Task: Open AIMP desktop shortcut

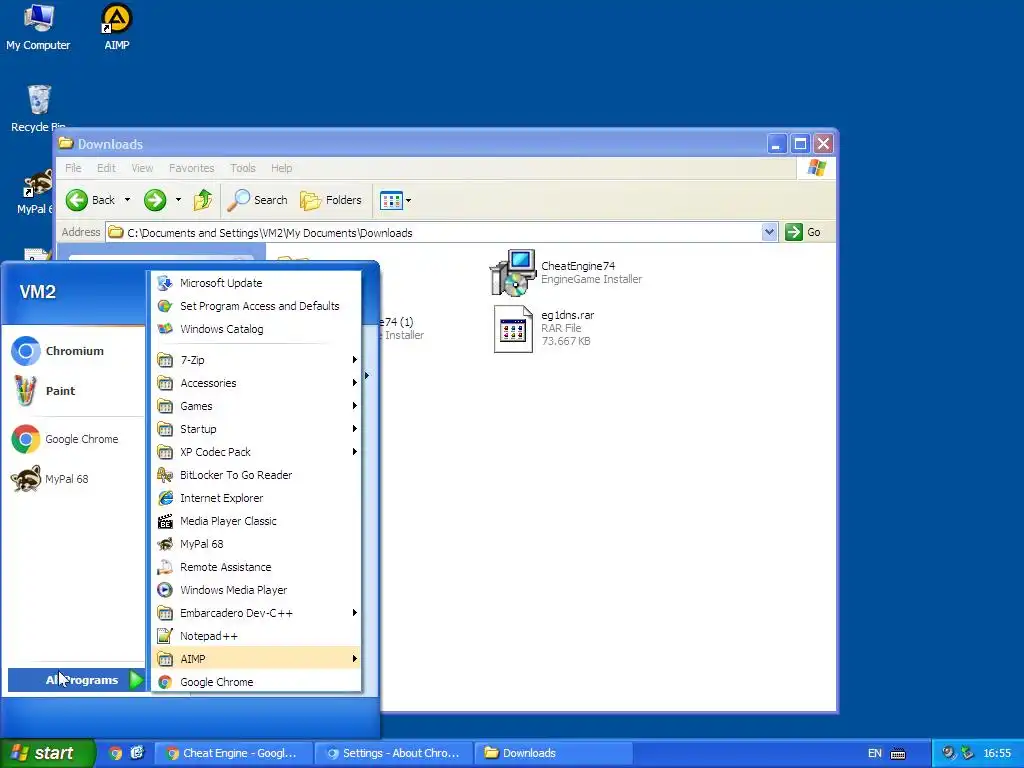Action: (117, 27)
